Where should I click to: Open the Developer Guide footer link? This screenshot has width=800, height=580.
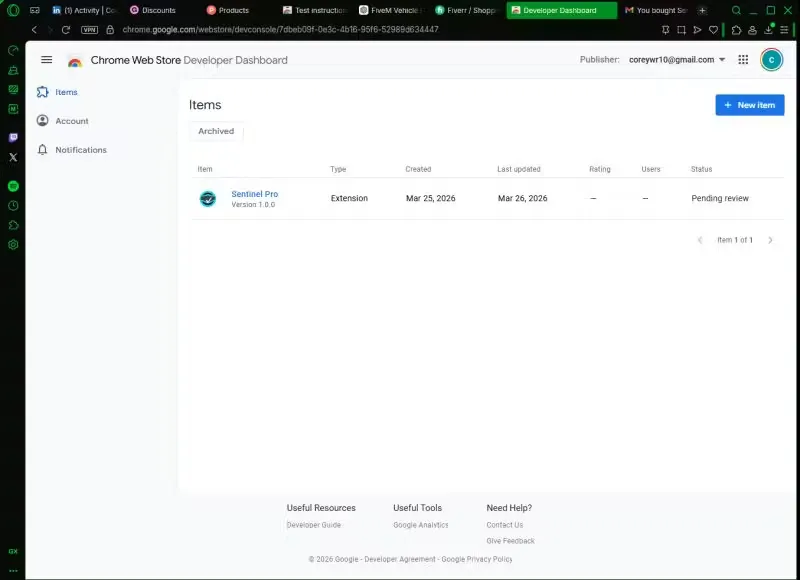coord(314,525)
